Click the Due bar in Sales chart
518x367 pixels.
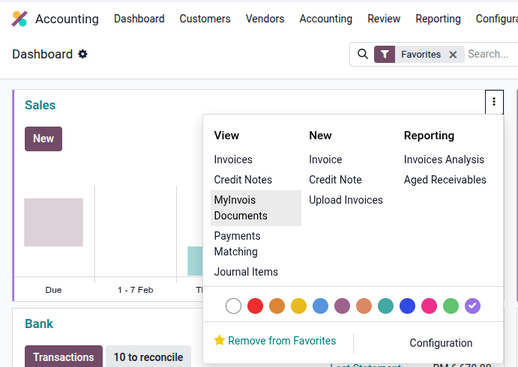point(53,222)
